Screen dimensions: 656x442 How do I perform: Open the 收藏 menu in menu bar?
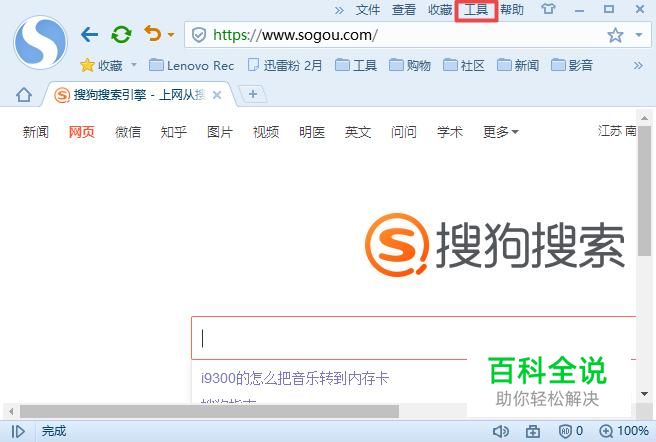point(440,10)
